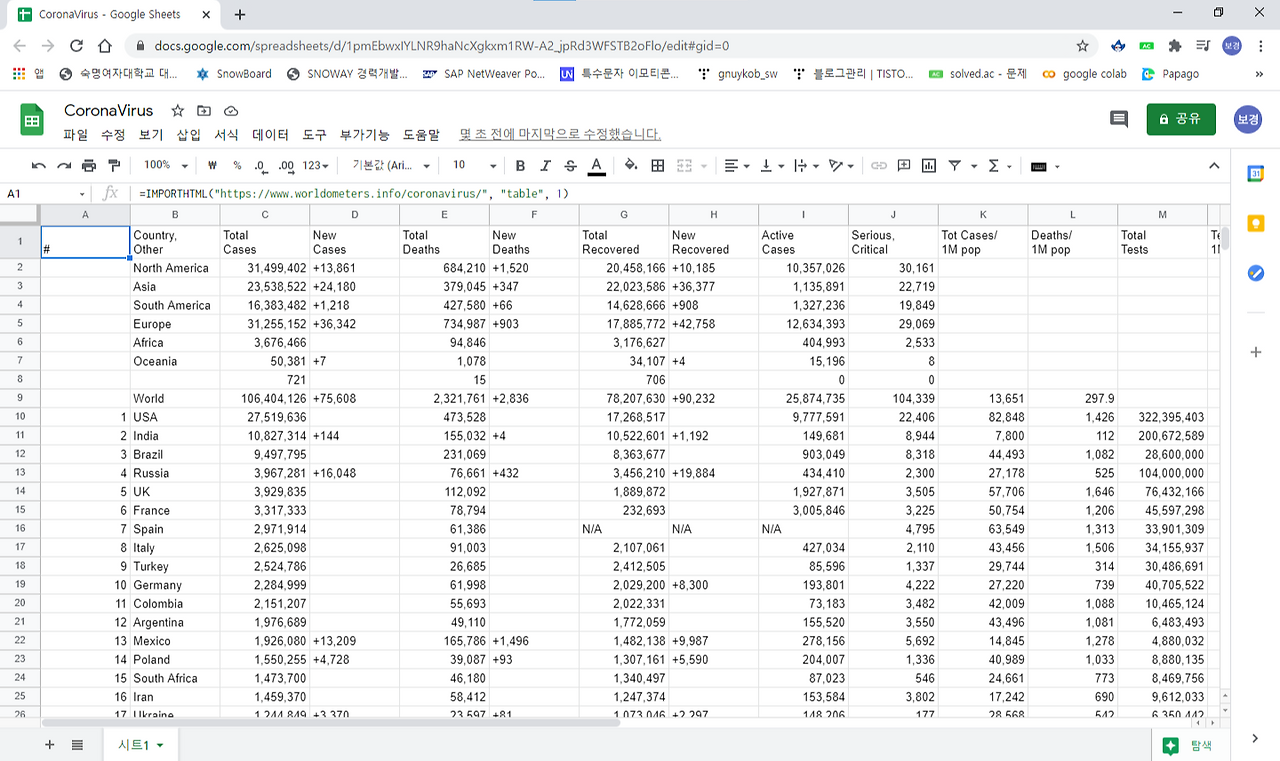Open Google Tasks in the side panel
This screenshot has height=761, width=1280.
point(1256,273)
